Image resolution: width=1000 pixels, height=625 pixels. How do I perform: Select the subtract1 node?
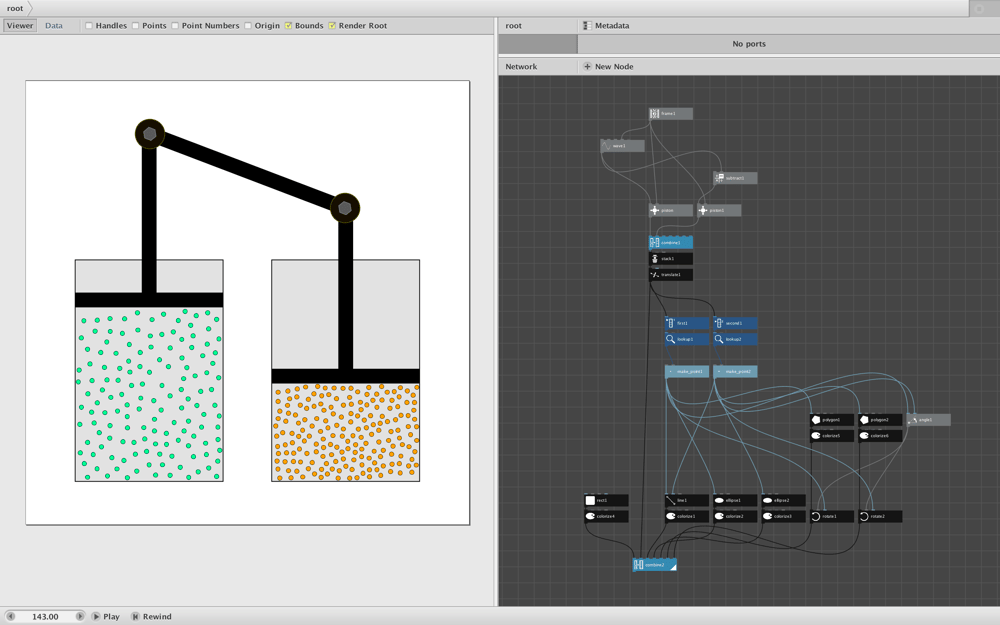coord(735,178)
